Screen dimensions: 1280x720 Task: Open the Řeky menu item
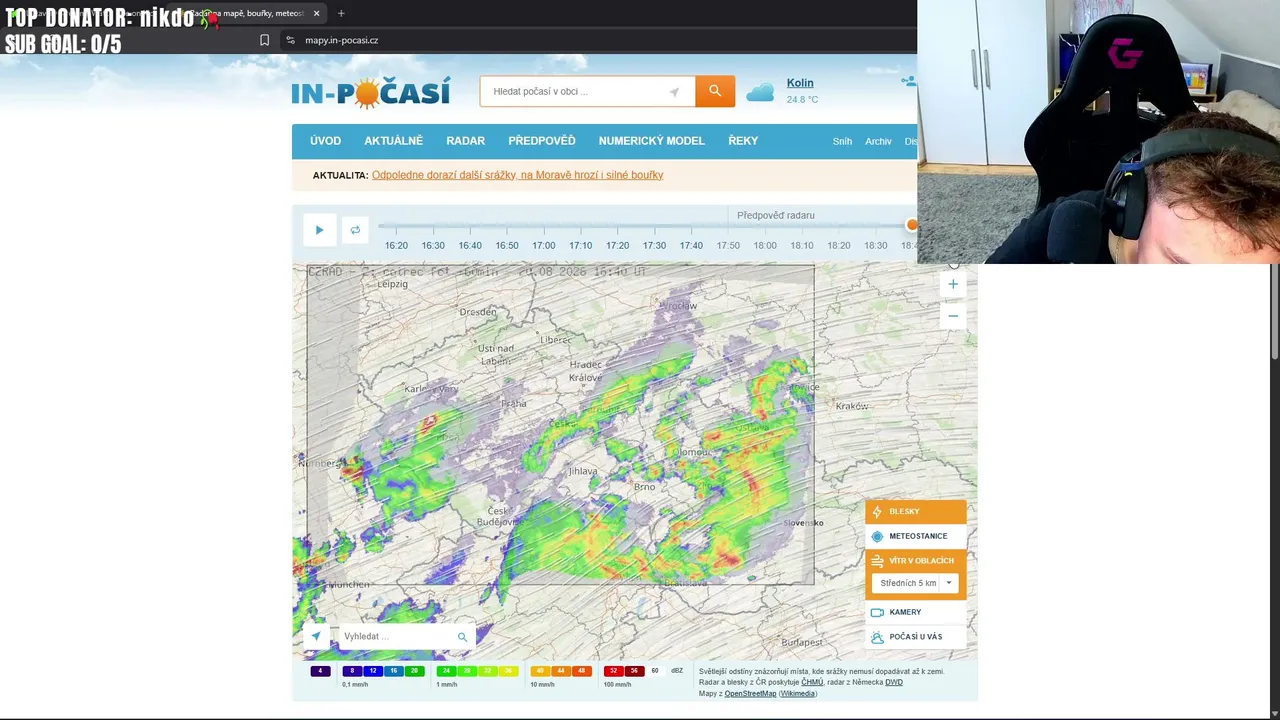point(743,141)
